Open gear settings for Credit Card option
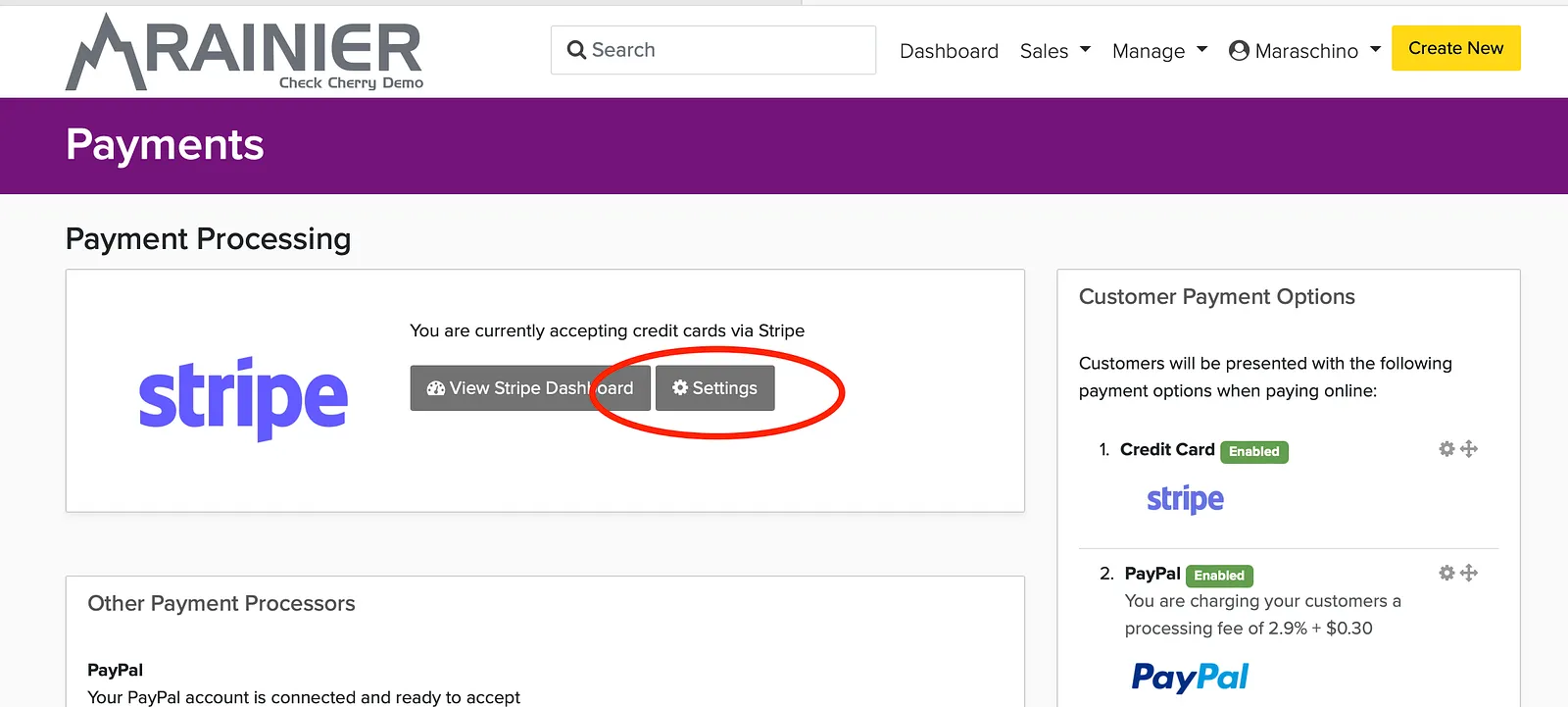 pyautogui.click(x=1446, y=449)
